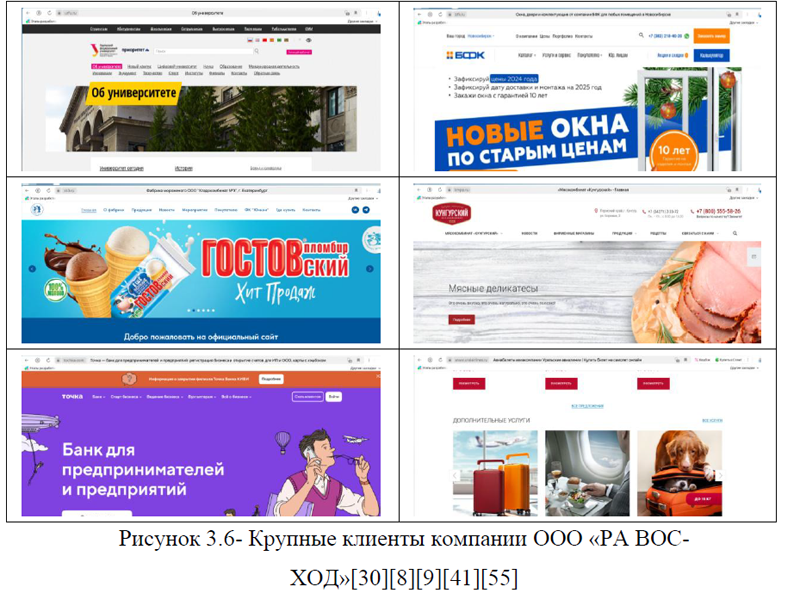Select 'Рецепты' in the Кунгурский menu
The height and width of the screenshot is (593, 800).
pyautogui.click(x=658, y=233)
